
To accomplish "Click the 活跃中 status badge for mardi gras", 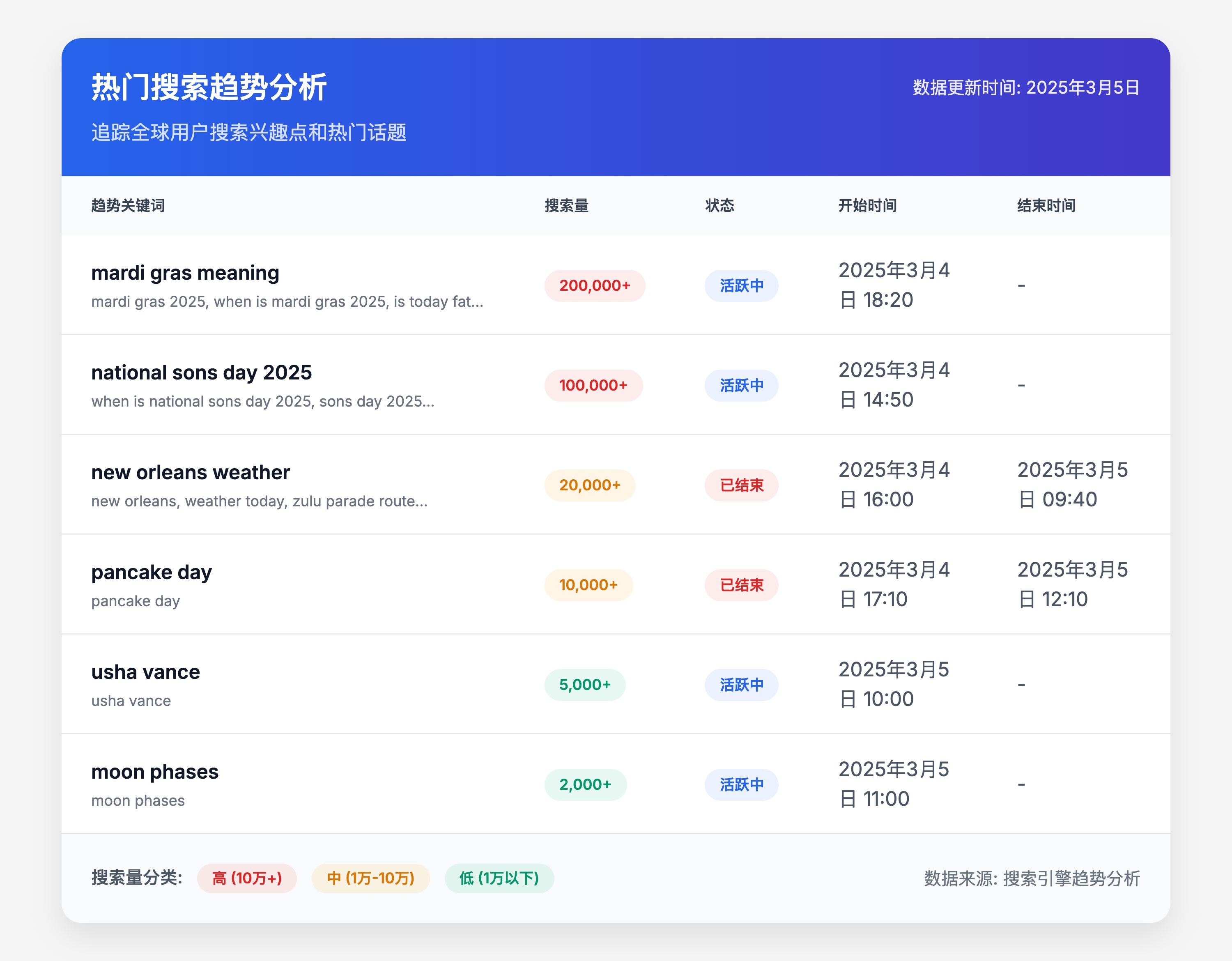I will click(x=741, y=286).
